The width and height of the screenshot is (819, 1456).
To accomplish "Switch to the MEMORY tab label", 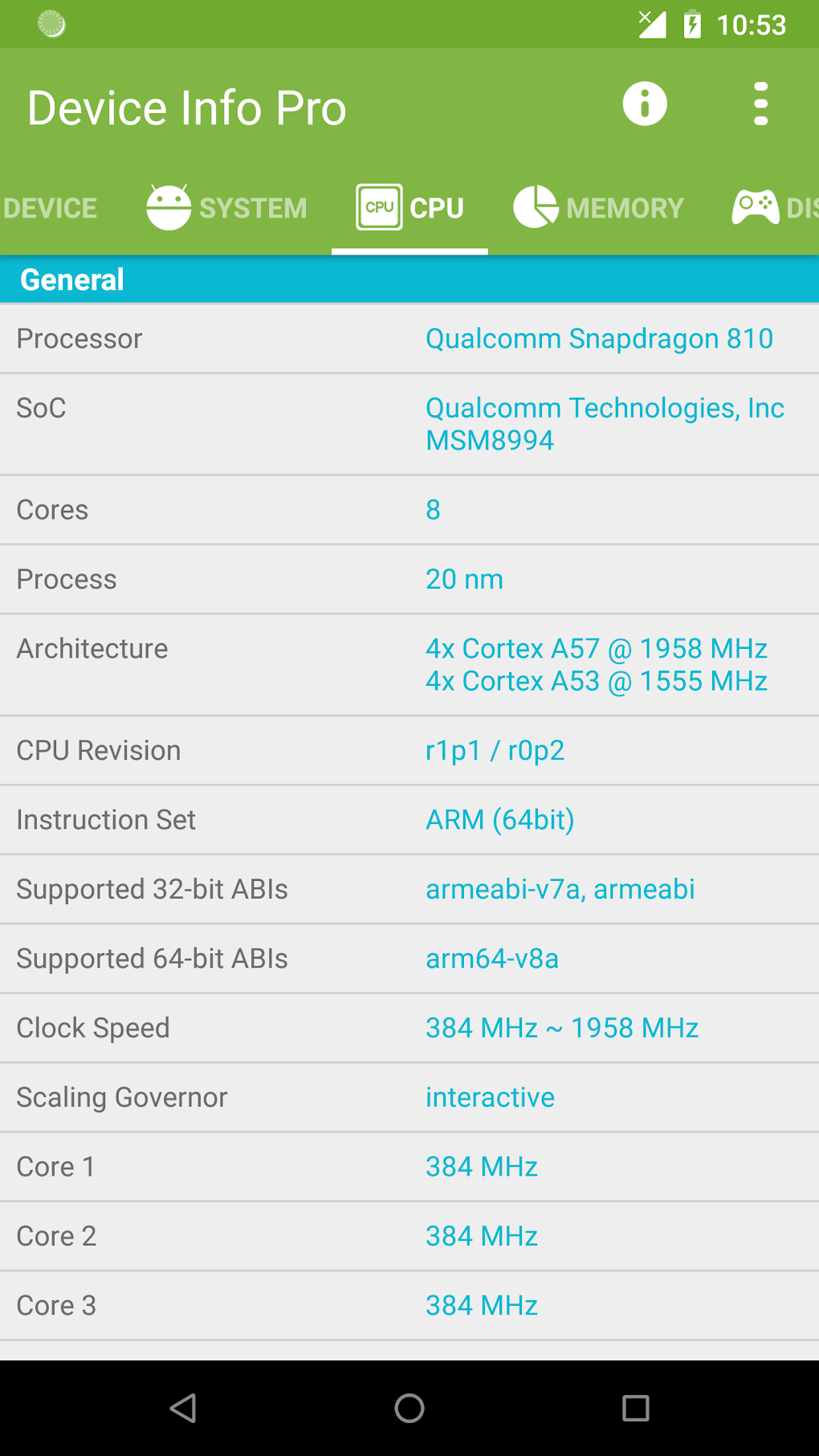I will (625, 209).
